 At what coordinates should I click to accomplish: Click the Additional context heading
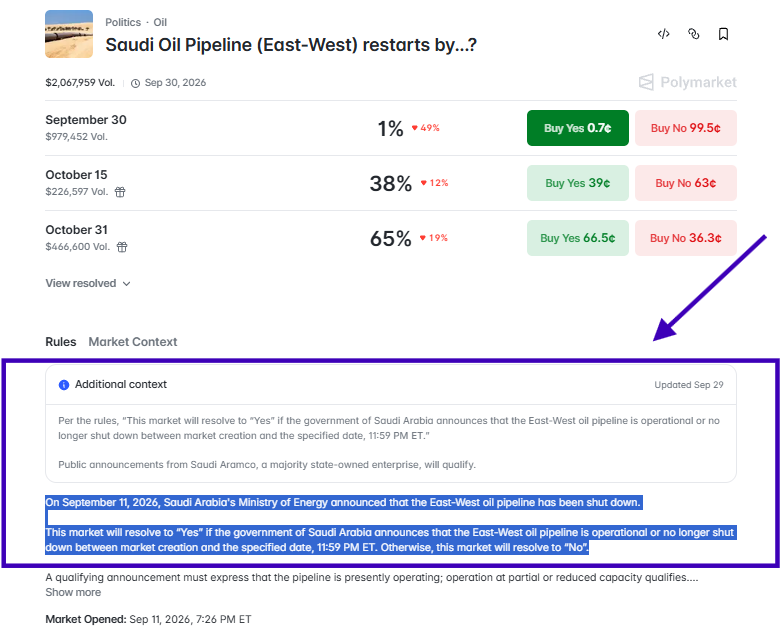coord(121,384)
